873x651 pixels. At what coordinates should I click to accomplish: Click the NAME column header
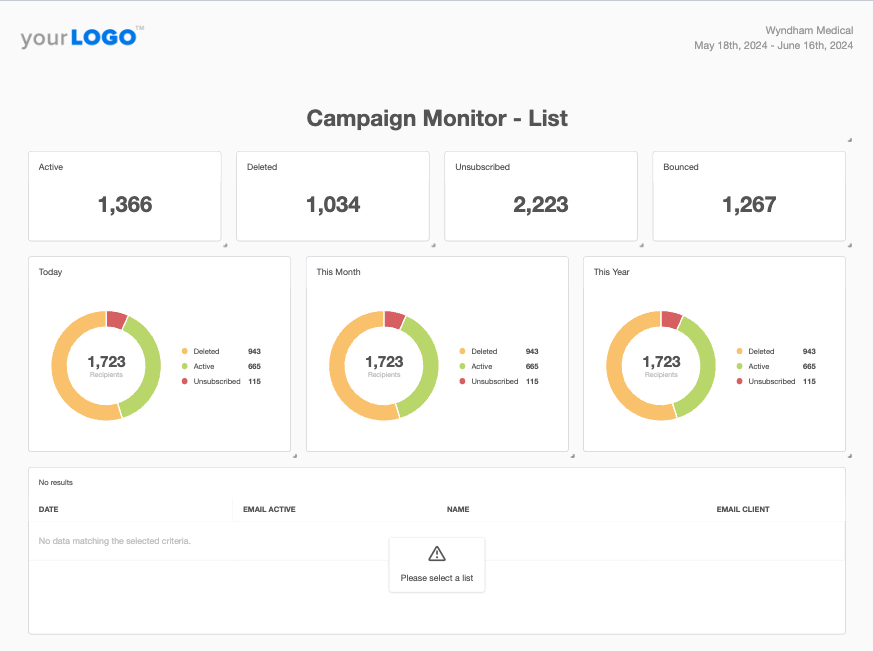[458, 510]
